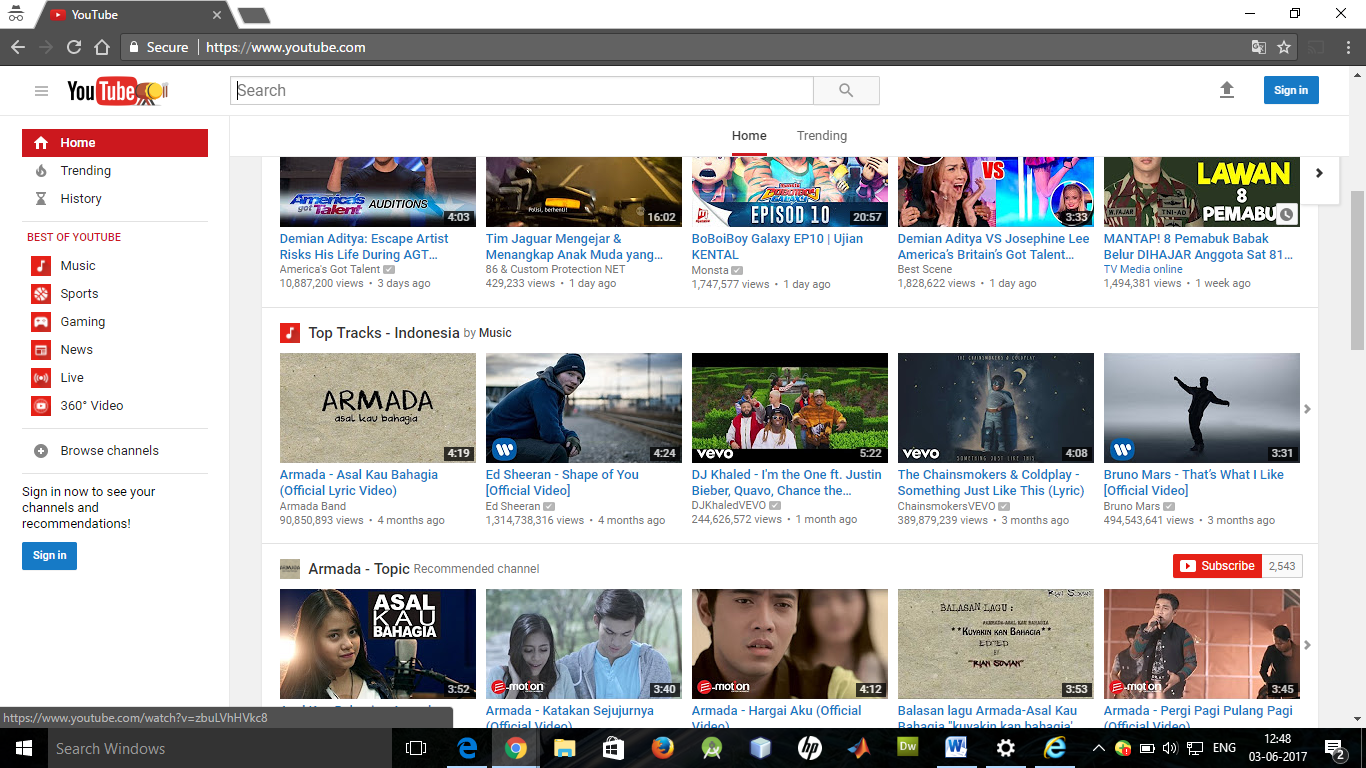The image size is (1366, 768).
Task: Click browser home icon
Action: point(102,47)
